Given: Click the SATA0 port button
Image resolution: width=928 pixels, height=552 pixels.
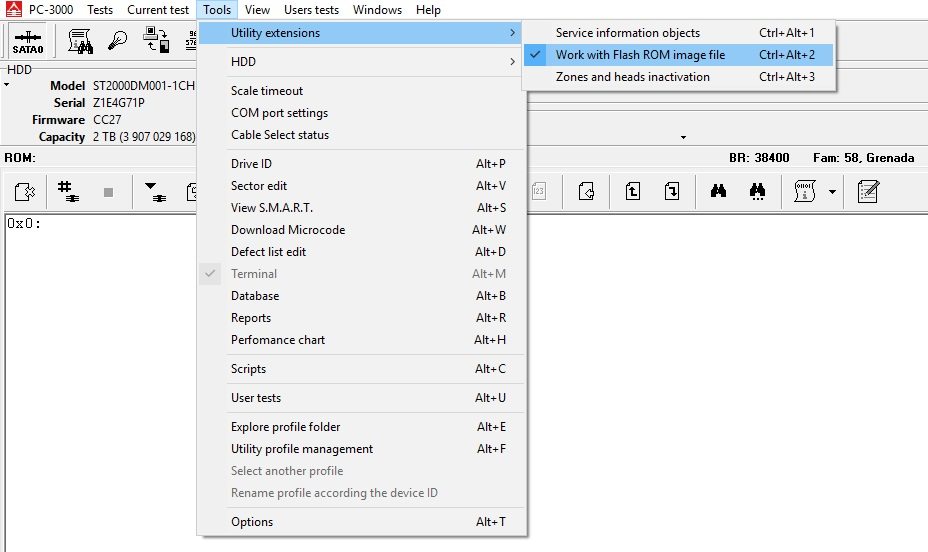Looking at the screenshot, I should click(28, 41).
